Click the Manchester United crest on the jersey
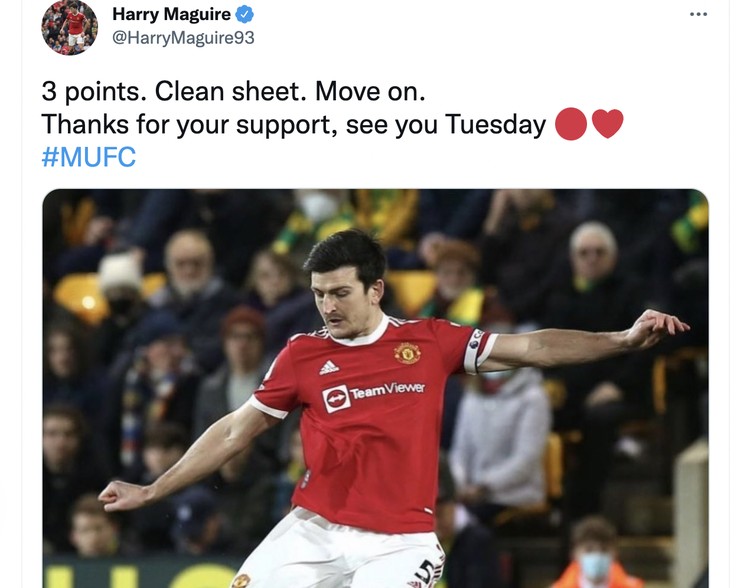The image size is (750, 588). tap(407, 353)
